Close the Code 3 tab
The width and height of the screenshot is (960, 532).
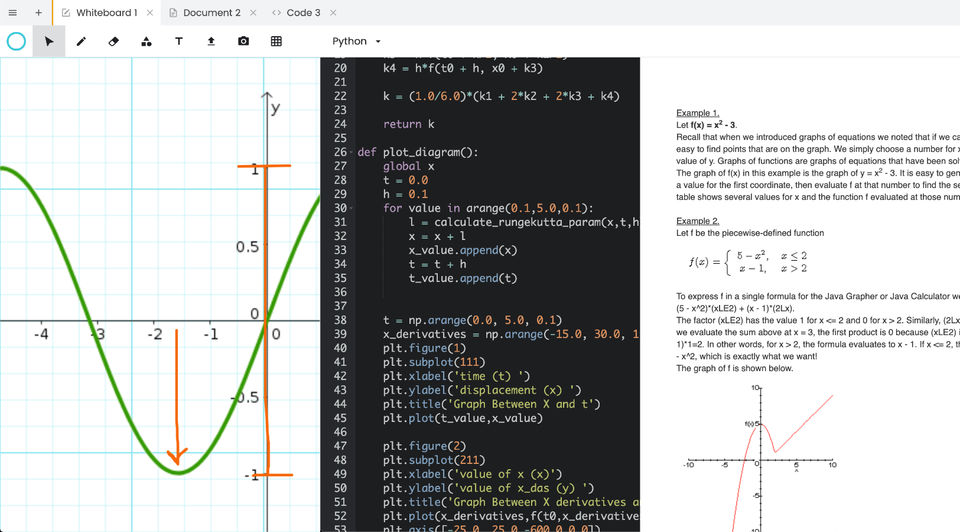332,13
